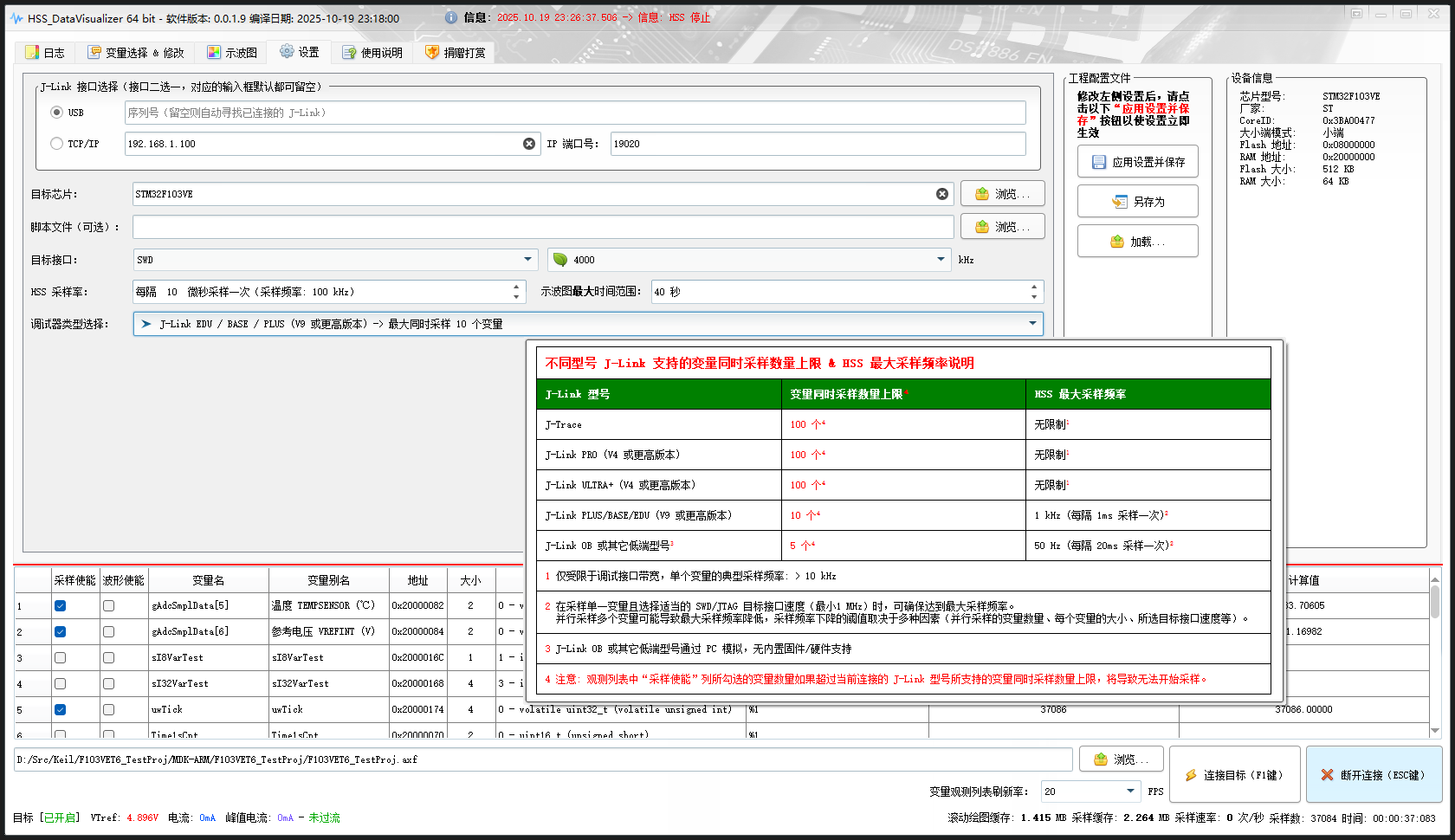
Task: Click the 另存为 button
Action: click(x=1137, y=201)
